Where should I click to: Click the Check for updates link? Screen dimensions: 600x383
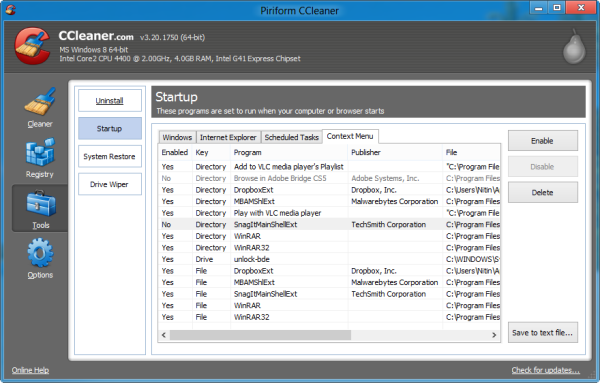546,370
